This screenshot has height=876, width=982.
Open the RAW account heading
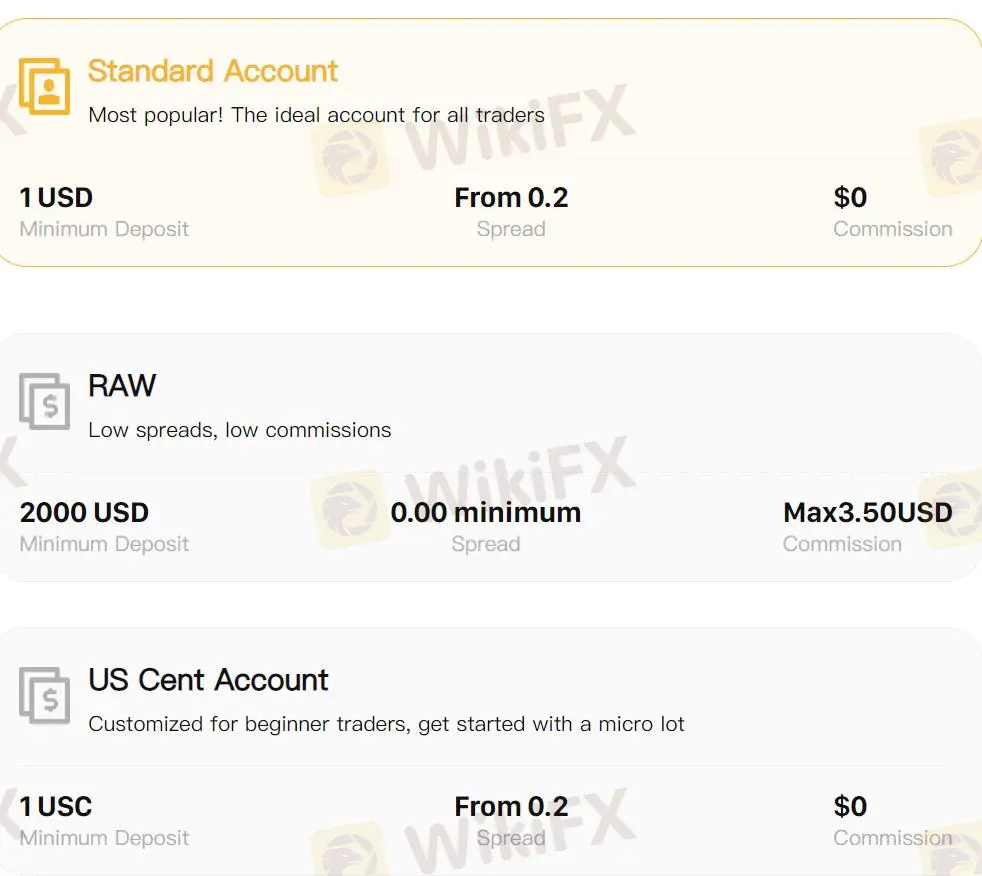[x=122, y=386]
